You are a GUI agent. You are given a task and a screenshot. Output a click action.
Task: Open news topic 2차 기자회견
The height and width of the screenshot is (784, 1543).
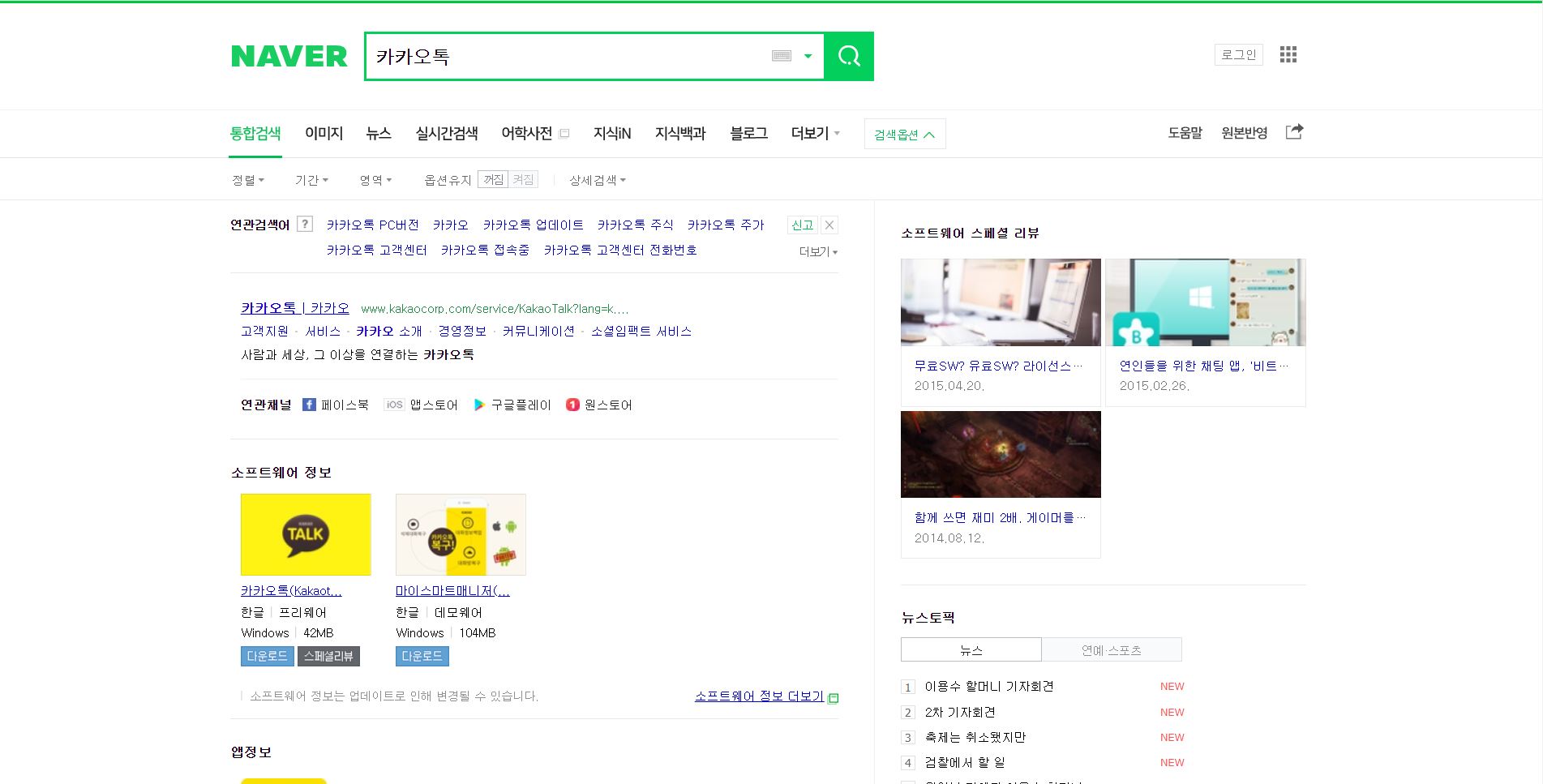tap(960, 712)
